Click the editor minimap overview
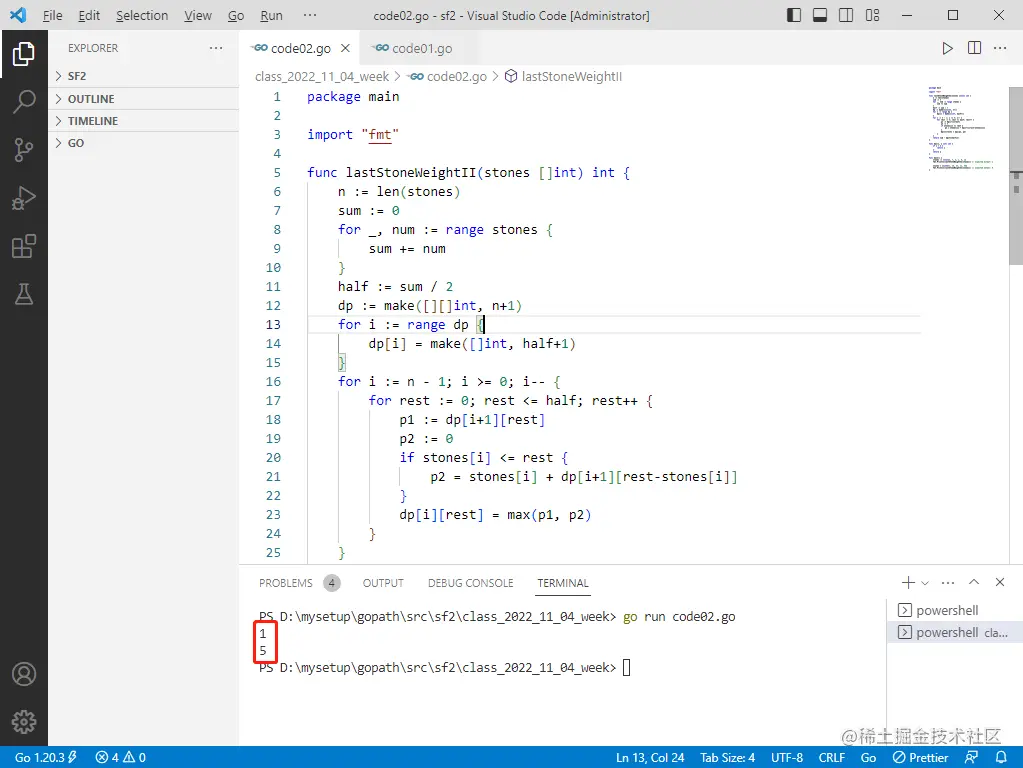 point(962,128)
